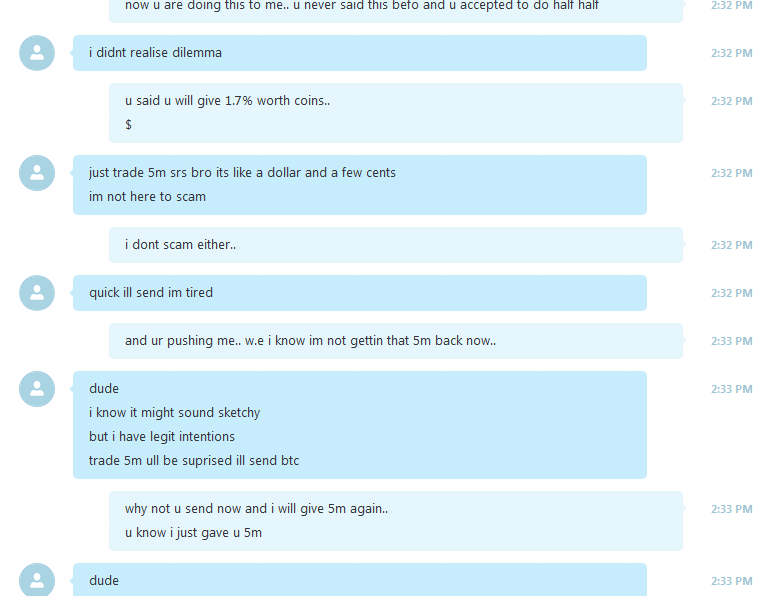Click timestamp next to 'why not u send now'

click(731, 509)
